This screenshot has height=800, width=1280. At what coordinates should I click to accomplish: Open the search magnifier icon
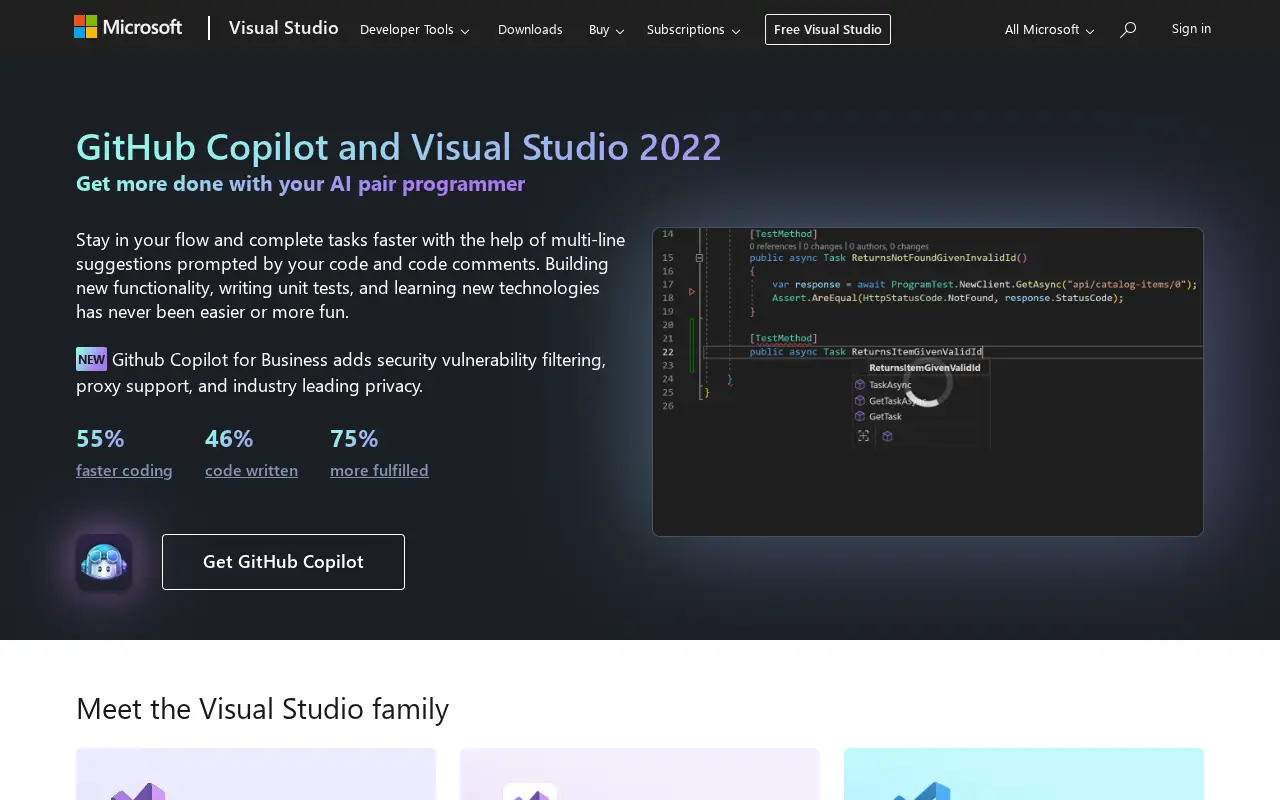click(x=1128, y=30)
